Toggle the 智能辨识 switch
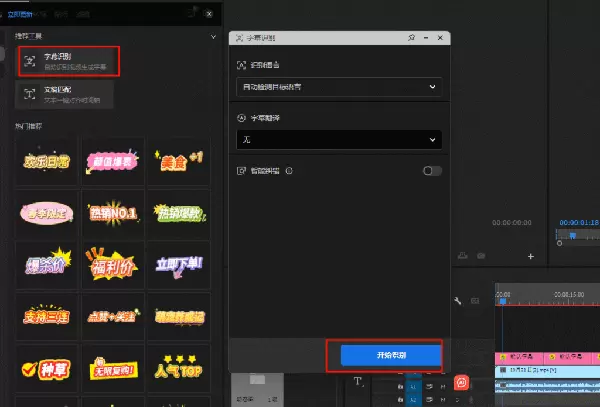 (431, 171)
